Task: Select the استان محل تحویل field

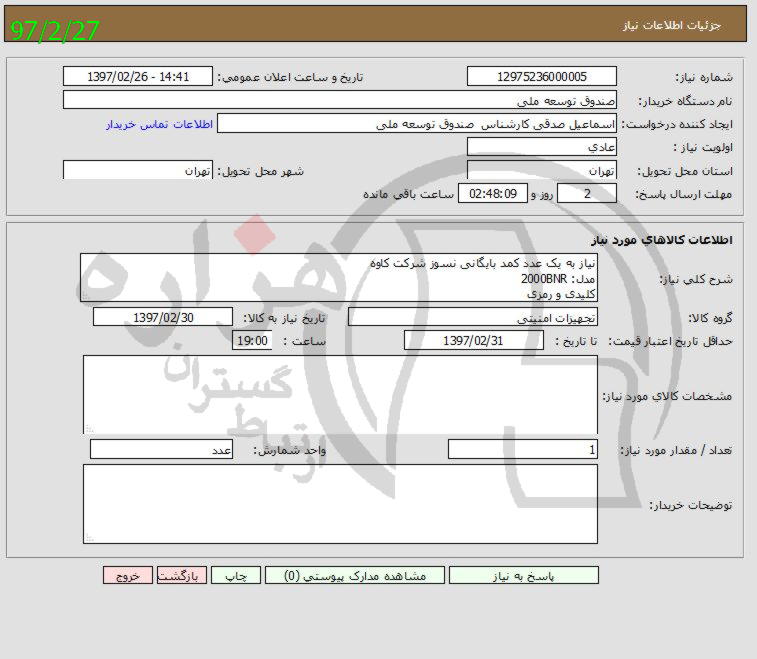Action: tap(541, 170)
